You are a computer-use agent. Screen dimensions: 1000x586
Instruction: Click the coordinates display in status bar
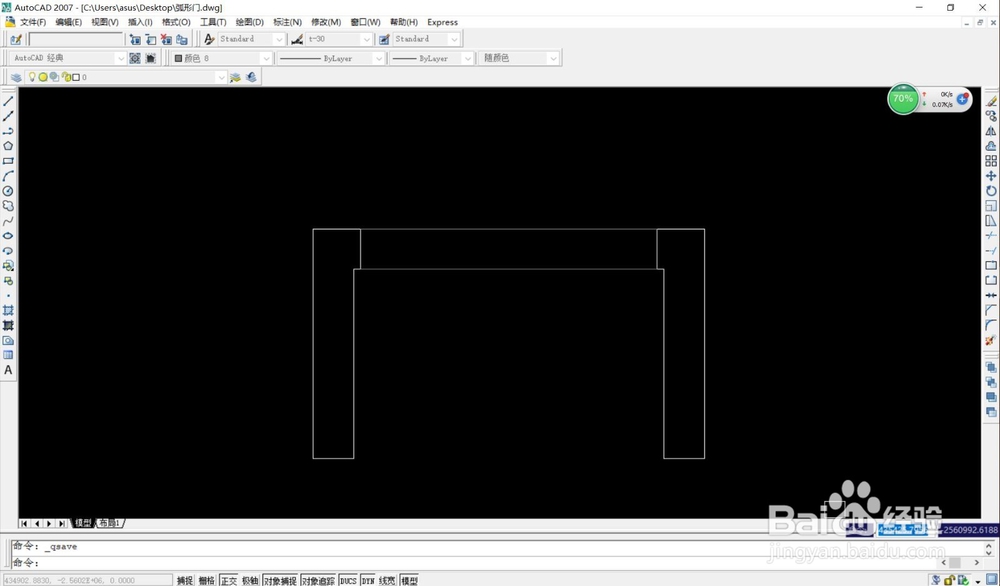click(87, 580)
